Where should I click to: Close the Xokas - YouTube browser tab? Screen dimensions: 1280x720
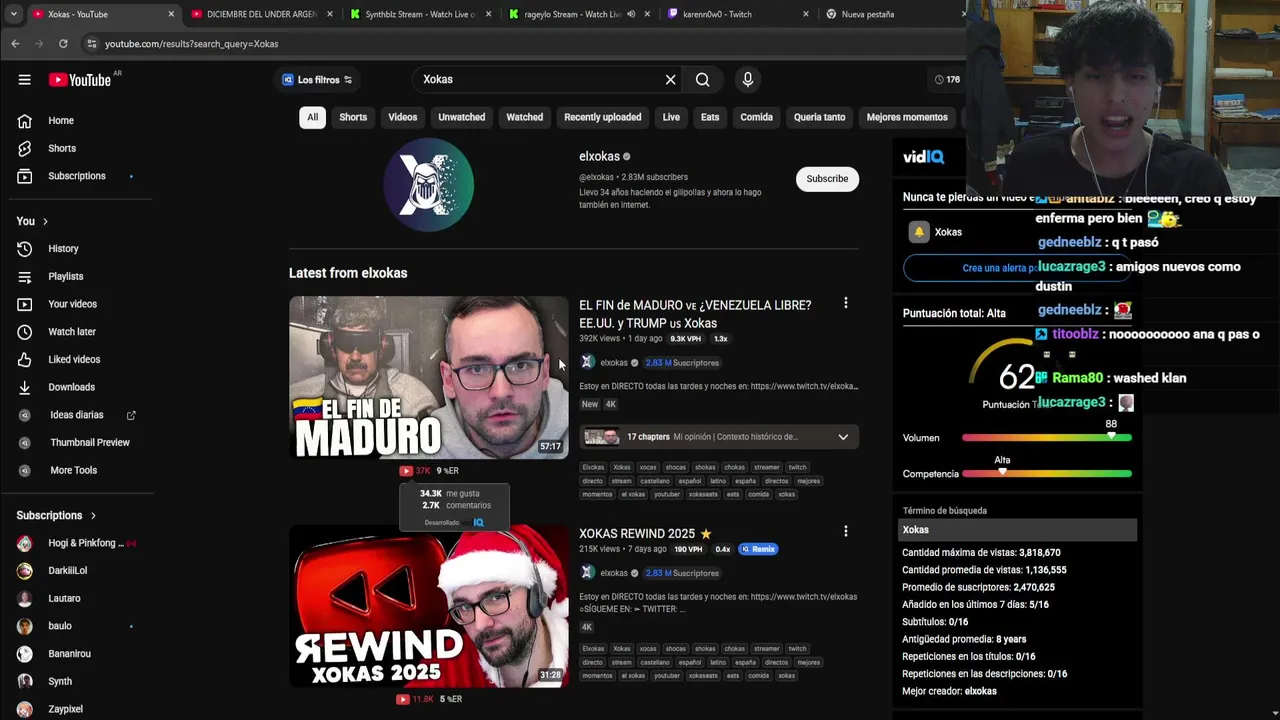click(171, 14)
